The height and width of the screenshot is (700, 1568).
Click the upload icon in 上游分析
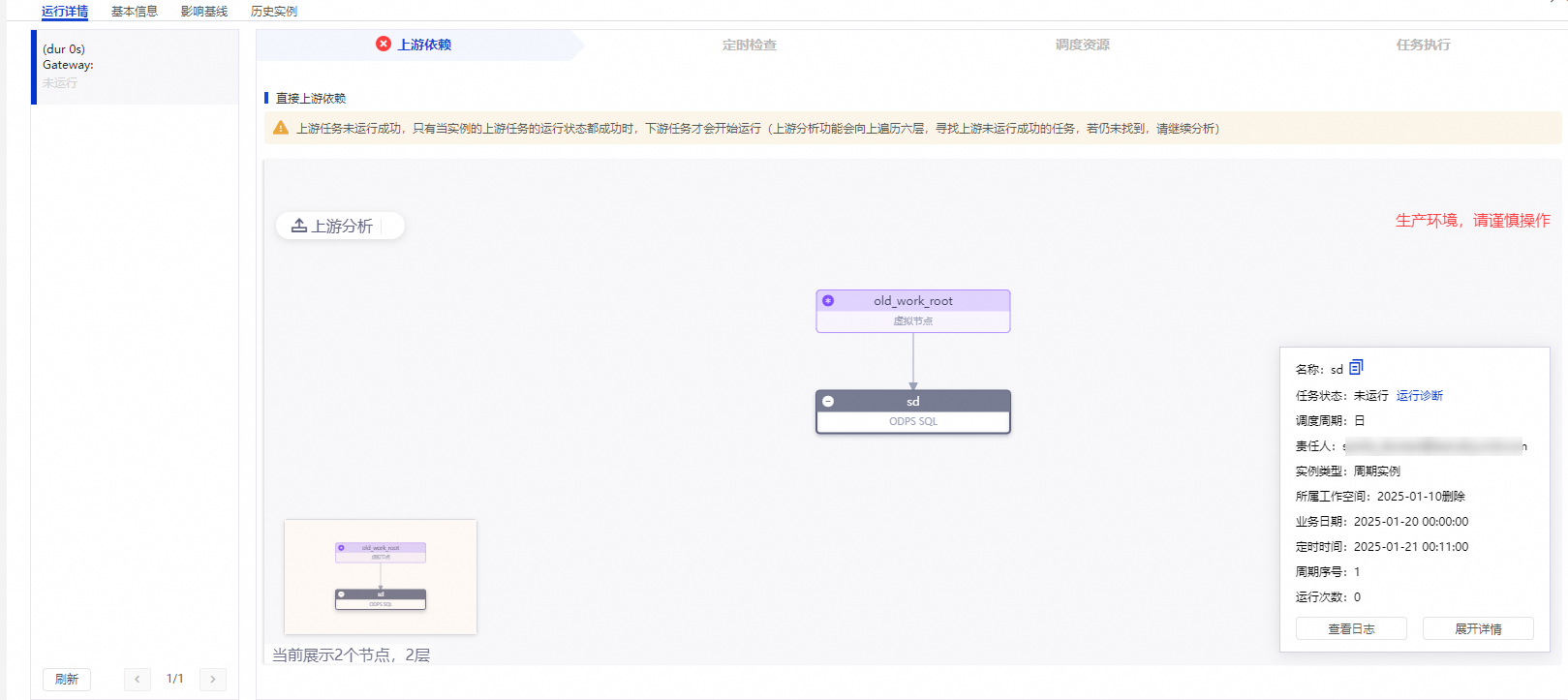[299, 226]
